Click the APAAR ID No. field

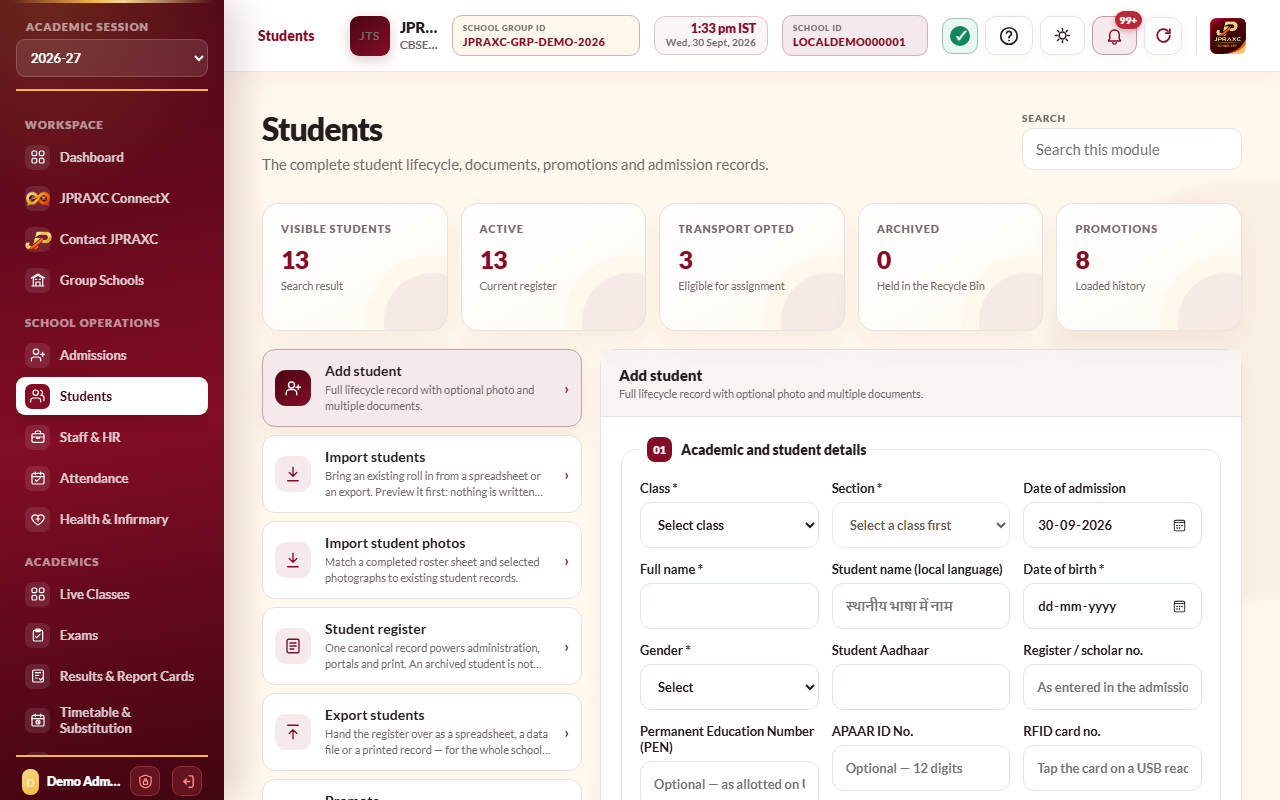tap(921, 768)
